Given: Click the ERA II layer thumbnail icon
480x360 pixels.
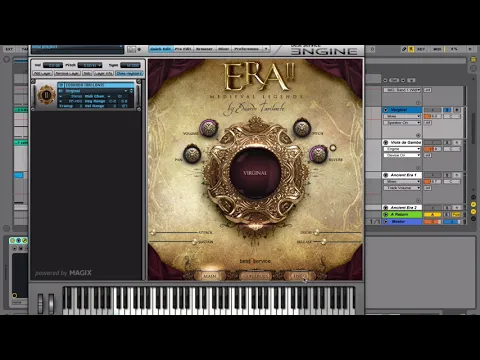Looking at the screenshot, I should coord(46,95).
